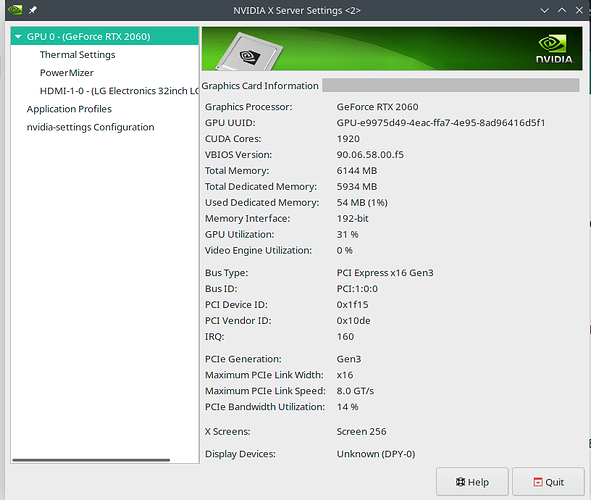Select GPU 0 - (GeForce RTX 2060) row
591x500 pixels.
click(x=105, y=36)
